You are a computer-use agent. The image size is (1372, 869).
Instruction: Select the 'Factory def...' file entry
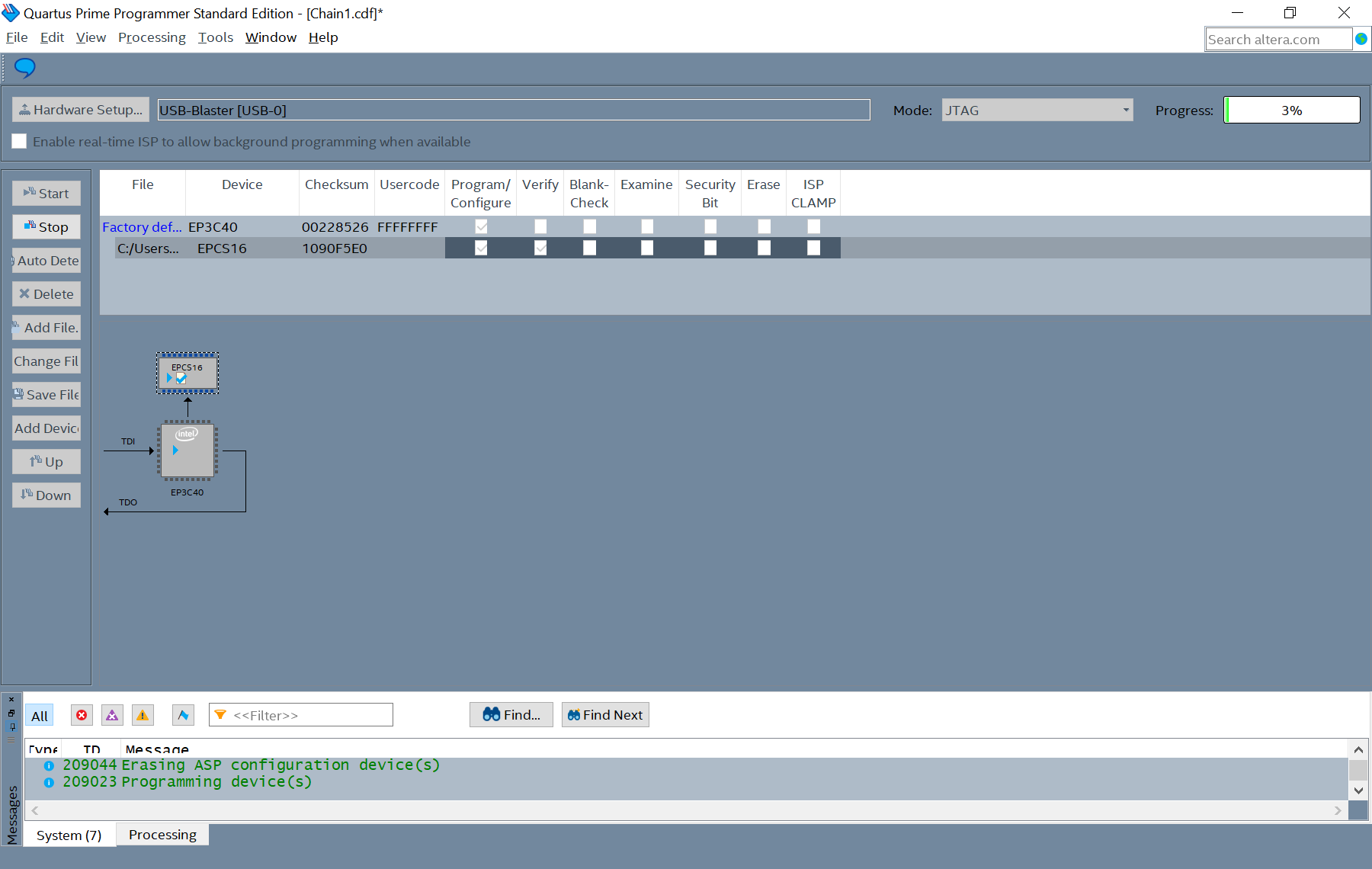coord(142,226)
